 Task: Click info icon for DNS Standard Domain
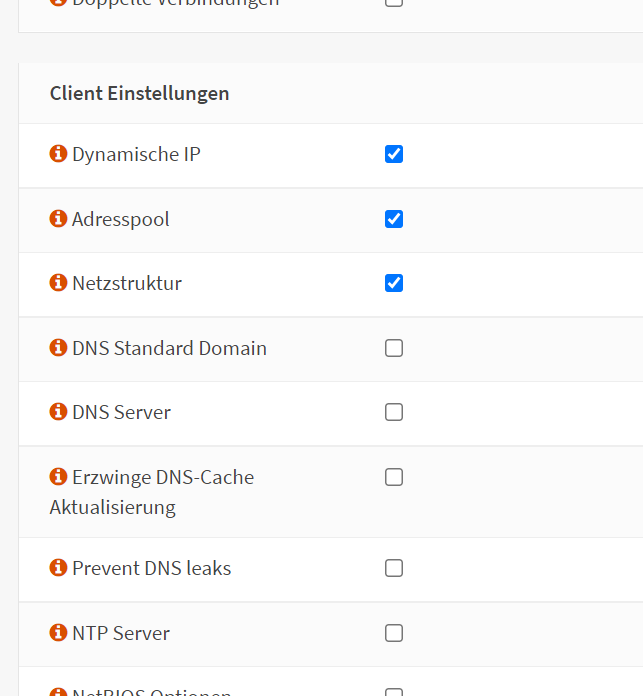(58, 348)
